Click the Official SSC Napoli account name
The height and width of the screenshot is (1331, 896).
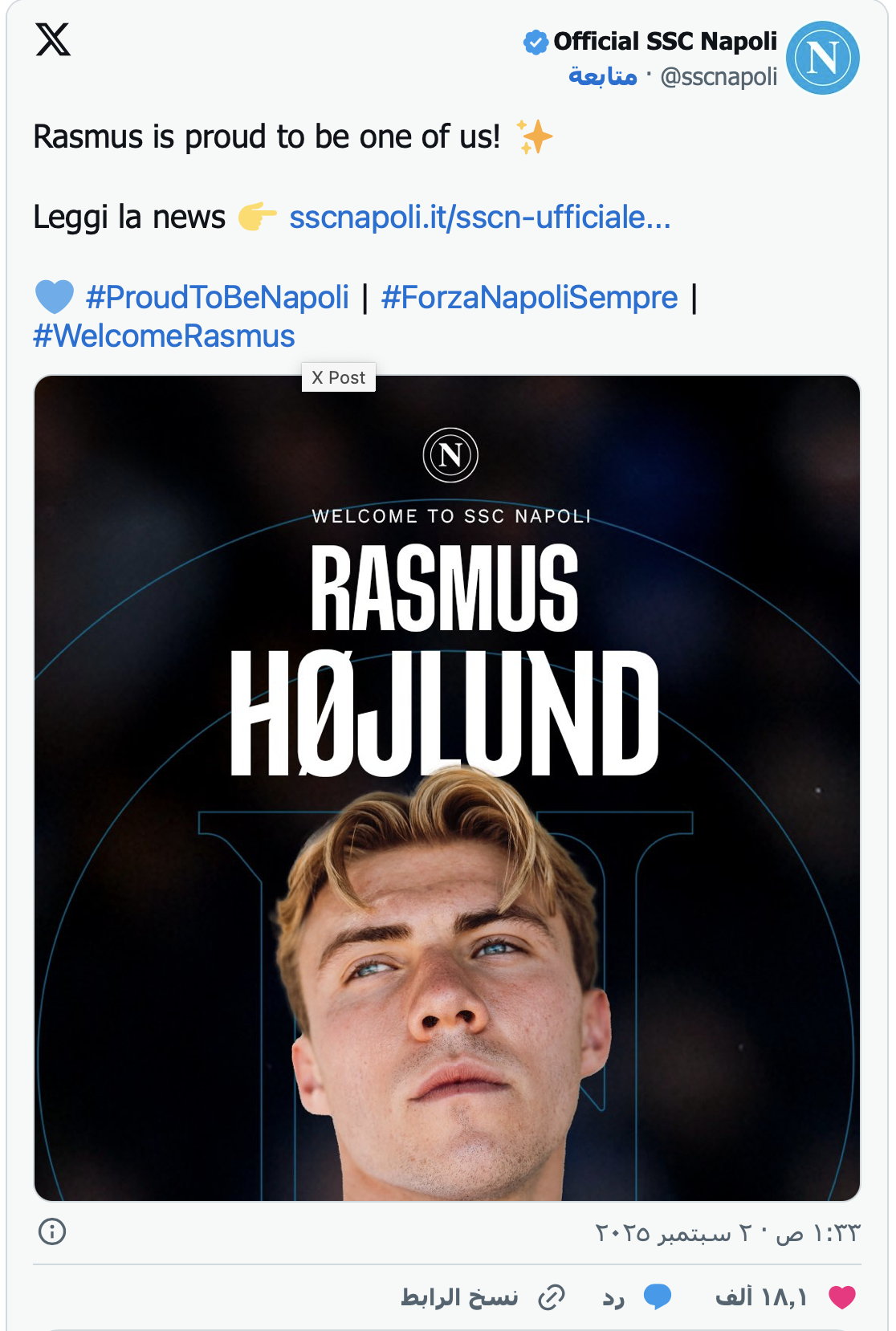[665, 41]
